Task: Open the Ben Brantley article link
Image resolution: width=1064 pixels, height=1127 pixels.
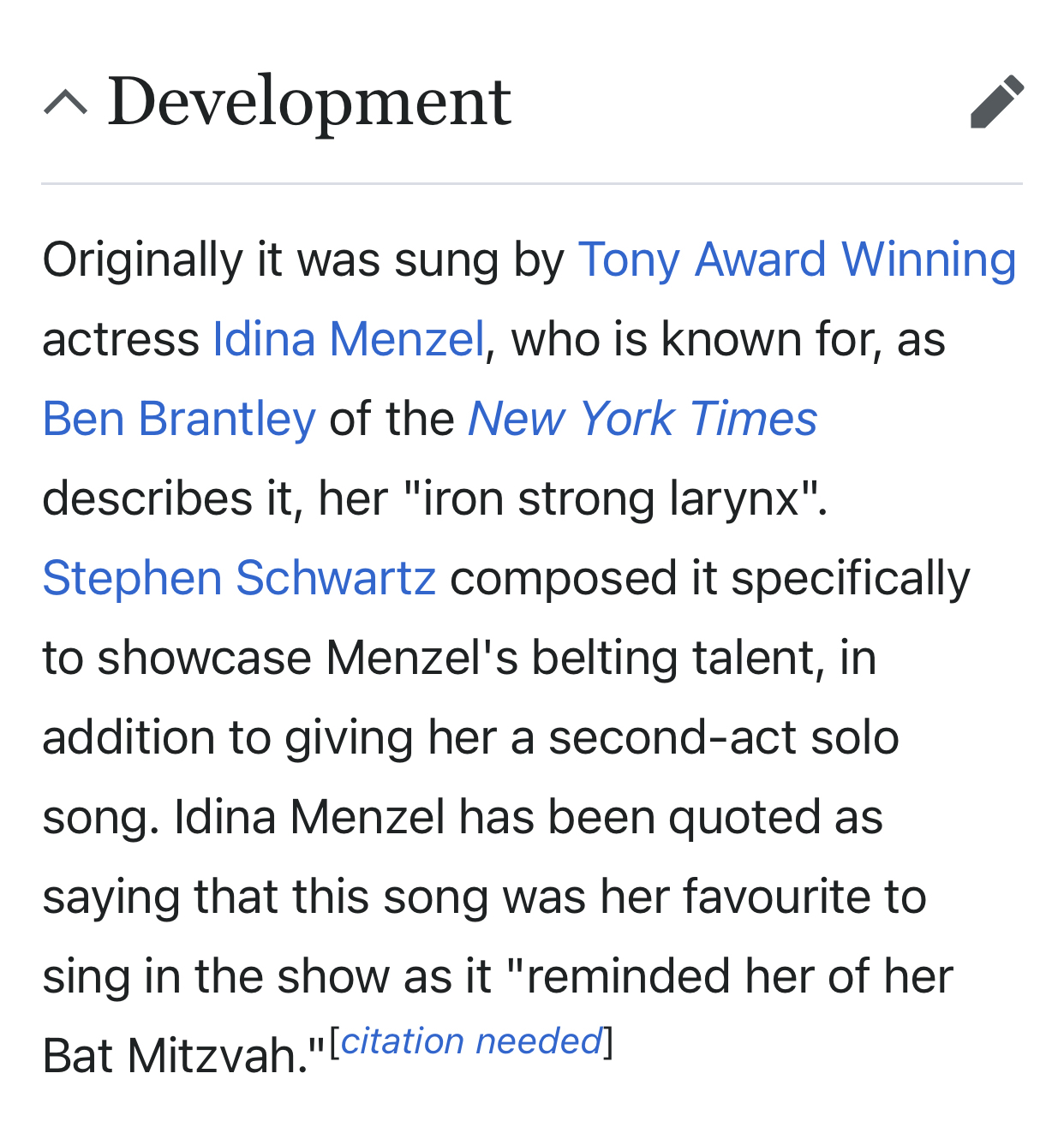Action: [179, 419]
